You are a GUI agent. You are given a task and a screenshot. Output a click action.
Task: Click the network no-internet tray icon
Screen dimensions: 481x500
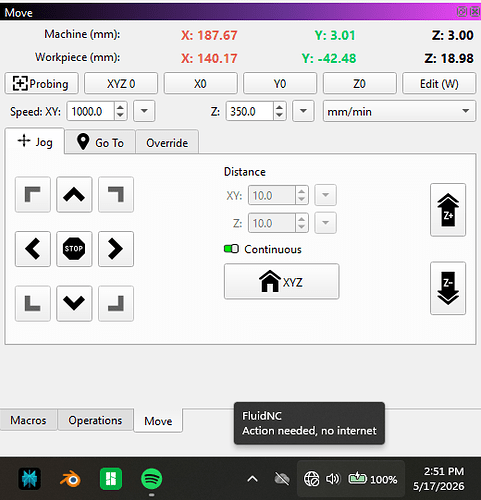[x=311, y=479]
